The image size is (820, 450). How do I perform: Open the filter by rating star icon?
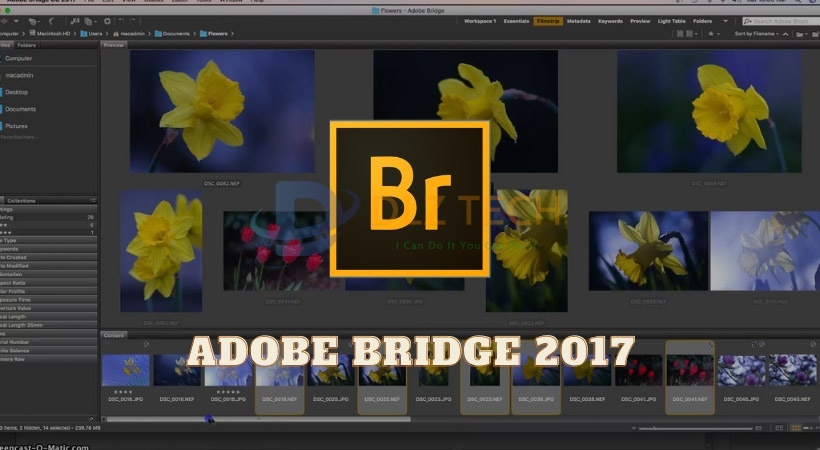coord(712,33)
